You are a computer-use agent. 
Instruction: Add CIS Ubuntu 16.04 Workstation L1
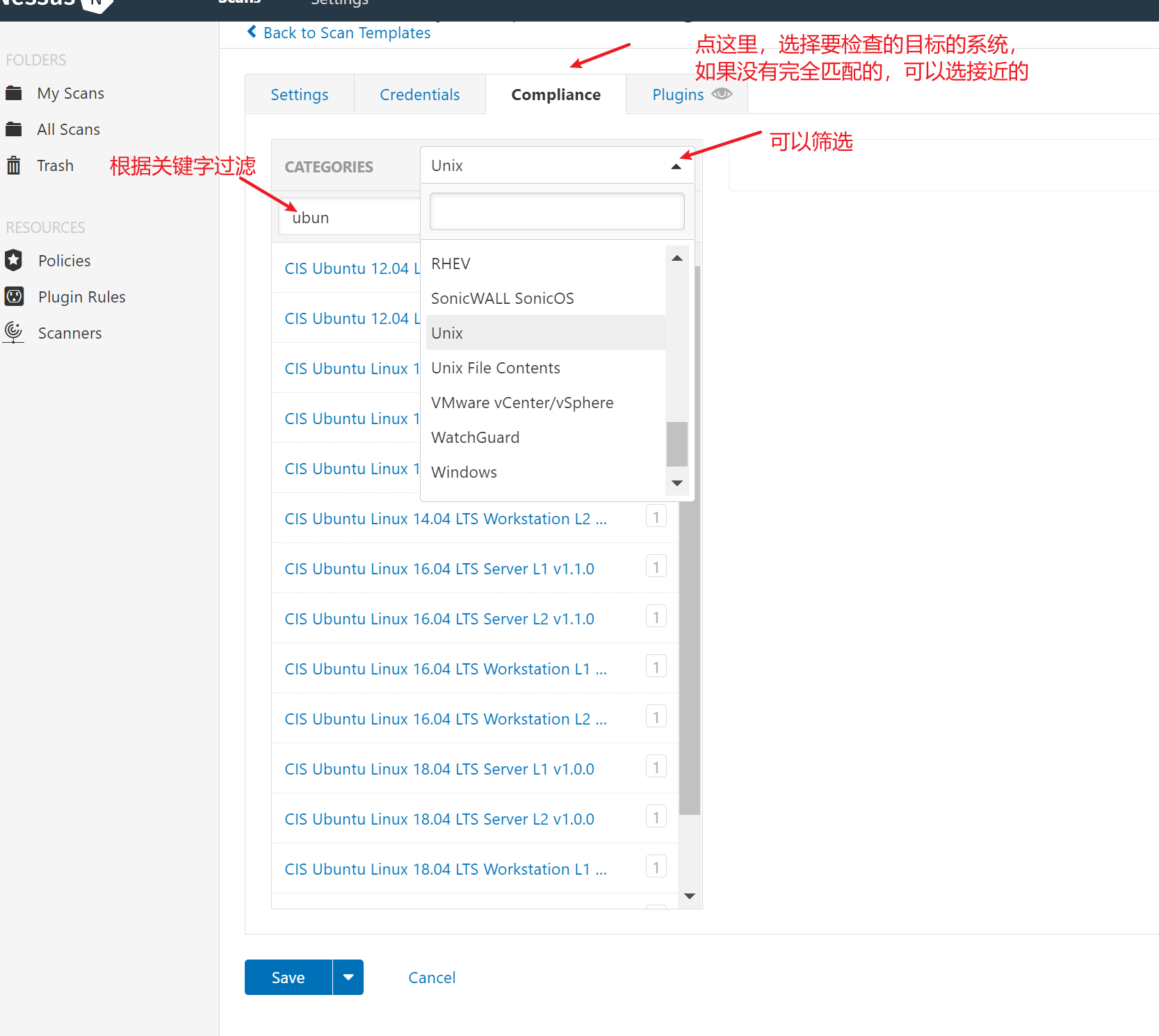[446, 669]
